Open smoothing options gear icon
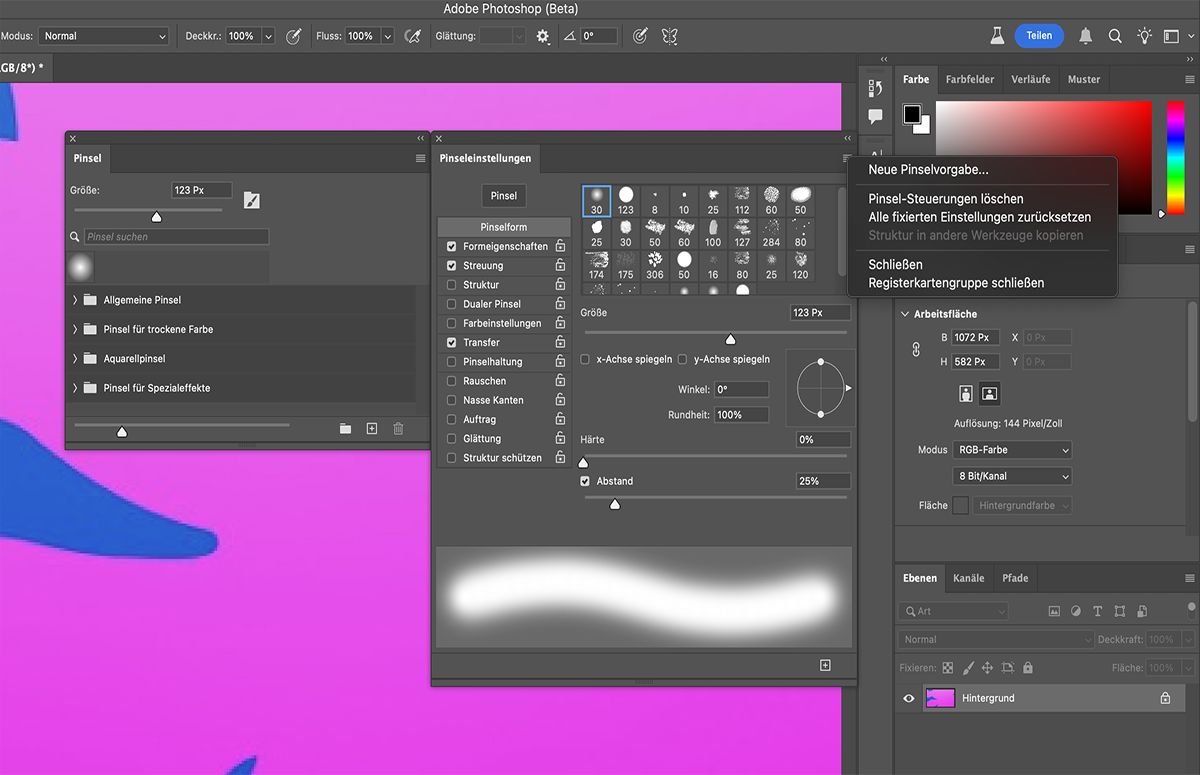 [x=543, y=36]
